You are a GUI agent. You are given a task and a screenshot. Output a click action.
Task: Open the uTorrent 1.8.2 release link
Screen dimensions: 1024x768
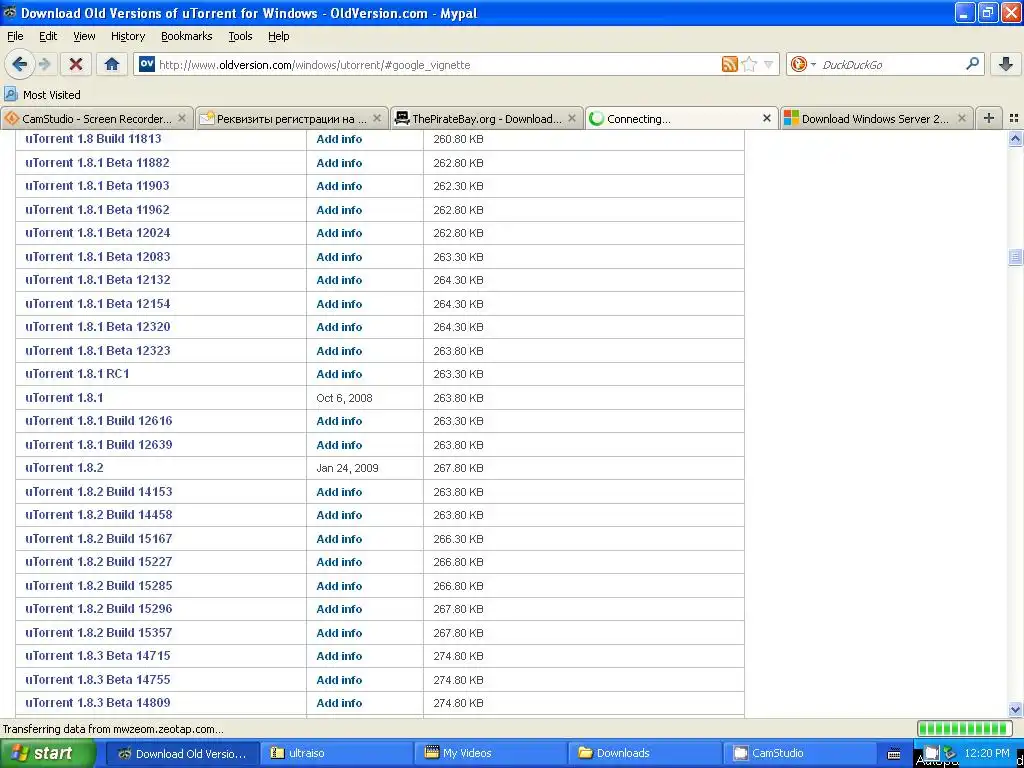click(64, 468)
